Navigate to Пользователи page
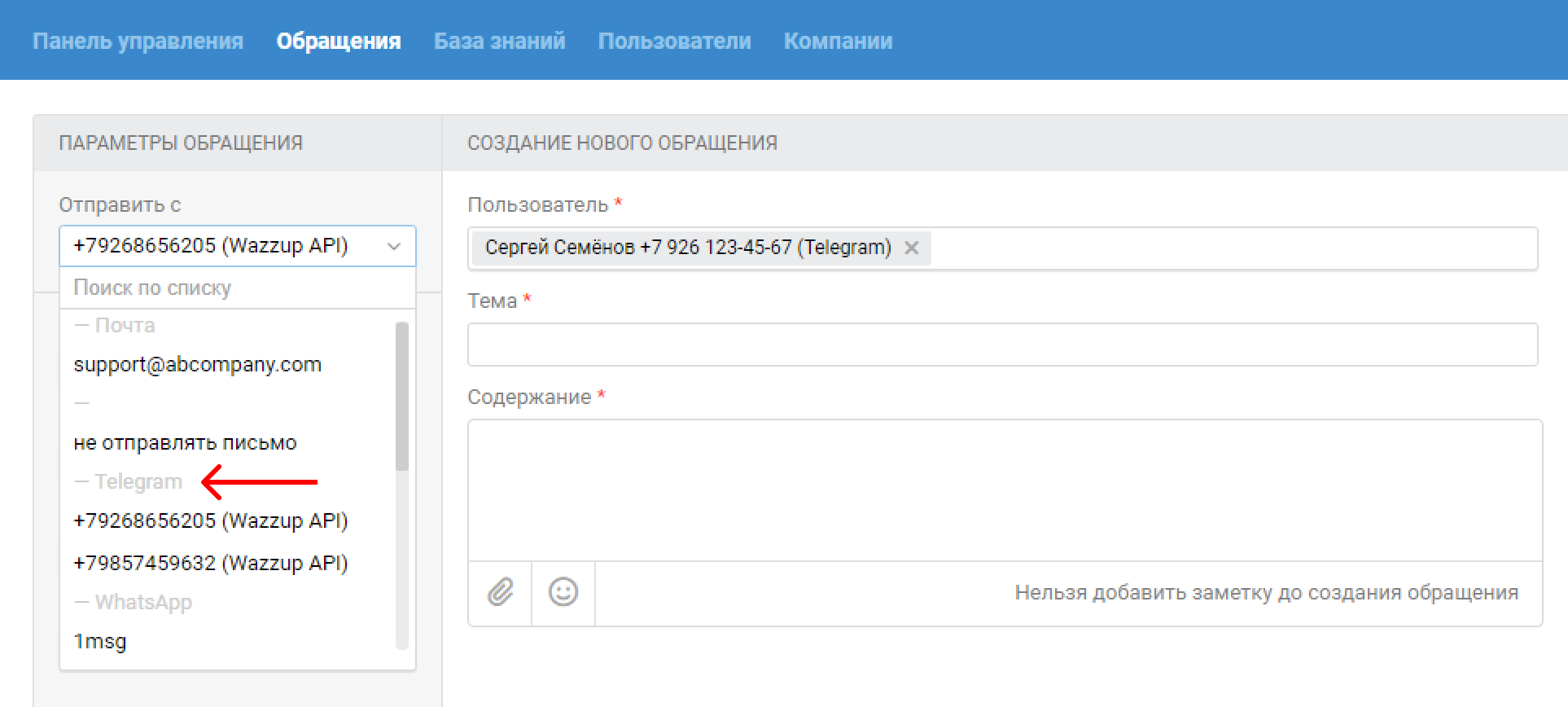 pyautogui.click(x=674, y=41)
